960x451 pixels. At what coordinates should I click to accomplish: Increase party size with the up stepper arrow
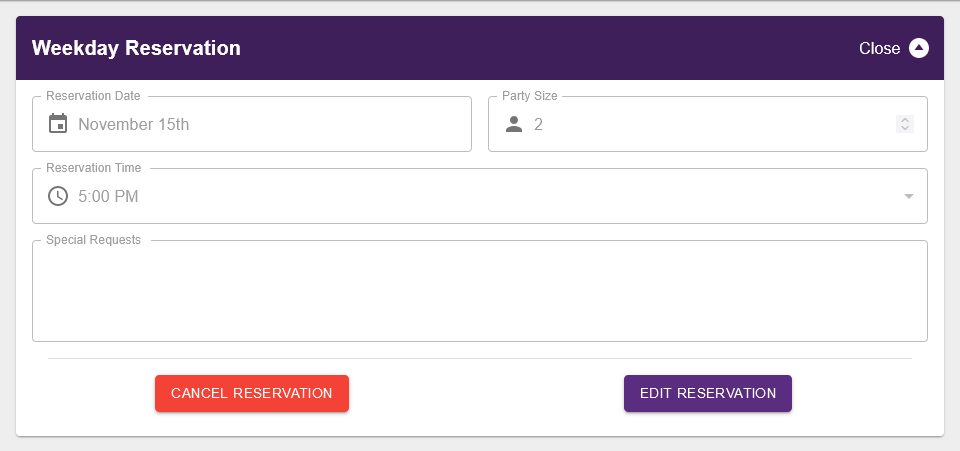(x=905, y=120)
